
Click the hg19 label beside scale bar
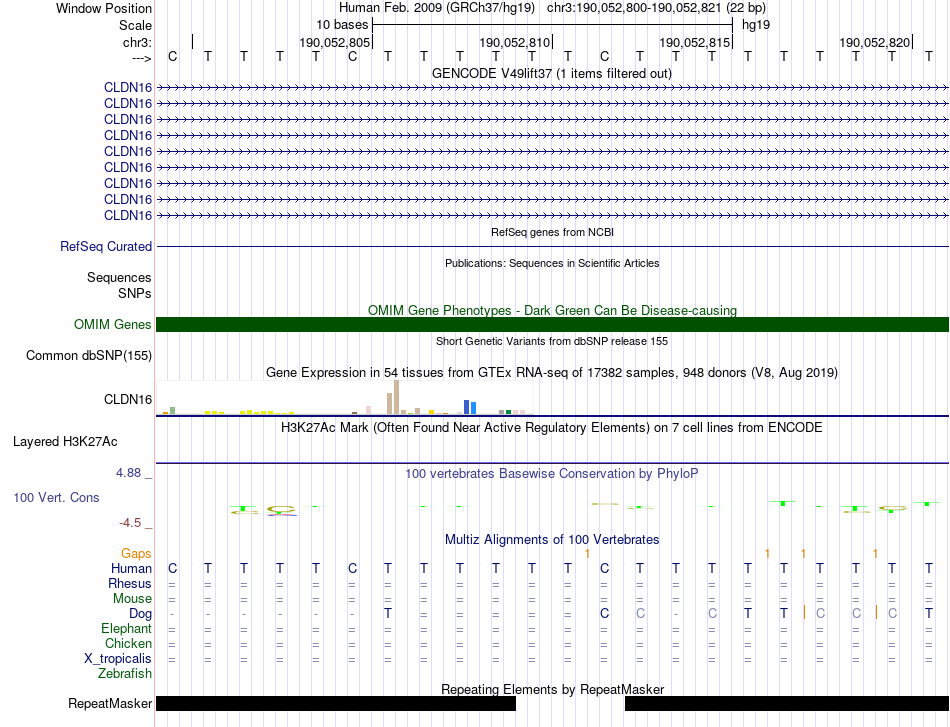tap(756, 25)
